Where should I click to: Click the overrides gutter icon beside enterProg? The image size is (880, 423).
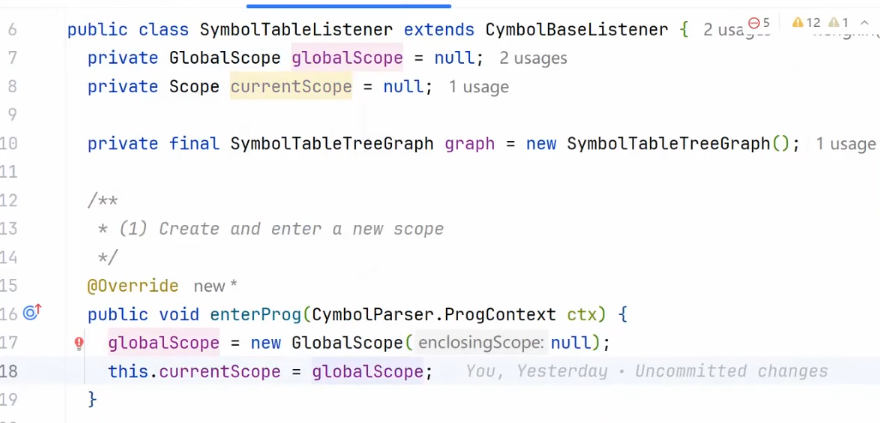(31, 314)
